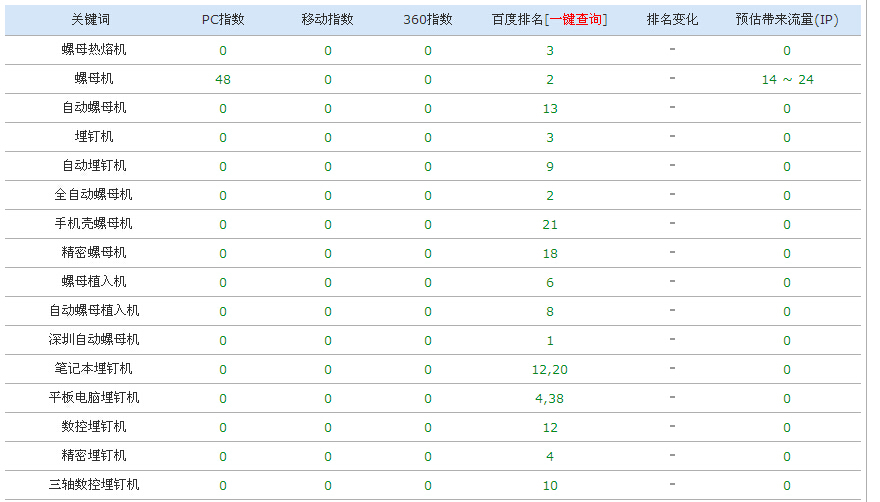880x502 pixels.
Task: Select keyword 自动螺母植入机
Action: [x=94, y=311]
